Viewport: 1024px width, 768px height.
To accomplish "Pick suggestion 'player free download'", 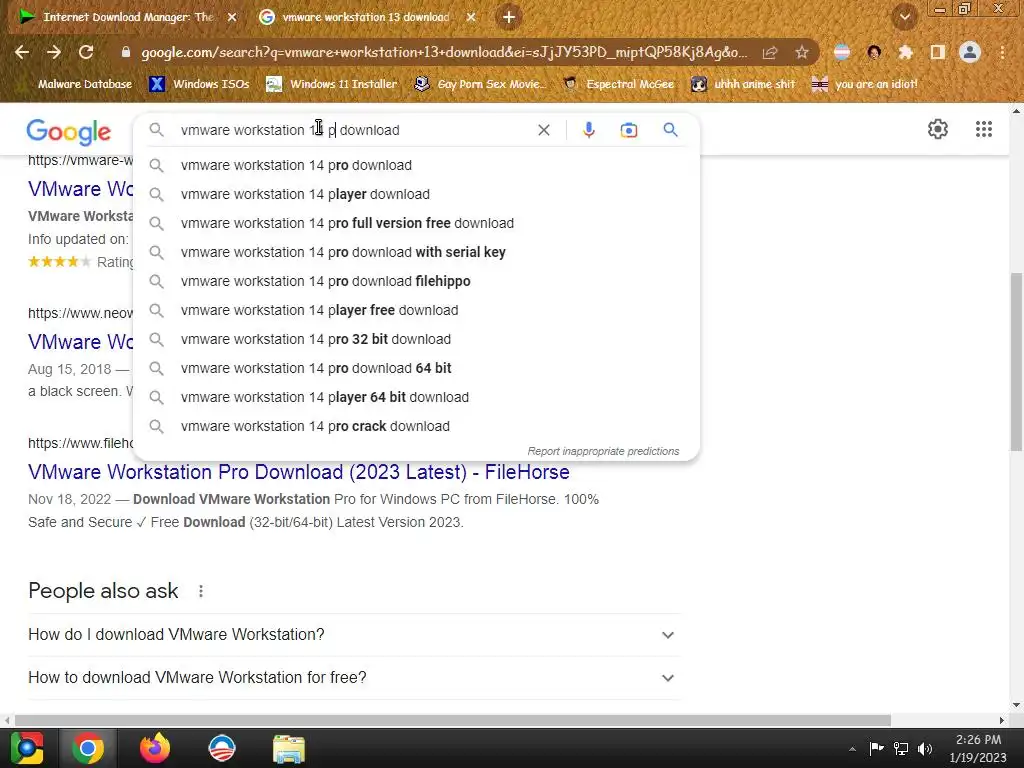I will (416, 310).
